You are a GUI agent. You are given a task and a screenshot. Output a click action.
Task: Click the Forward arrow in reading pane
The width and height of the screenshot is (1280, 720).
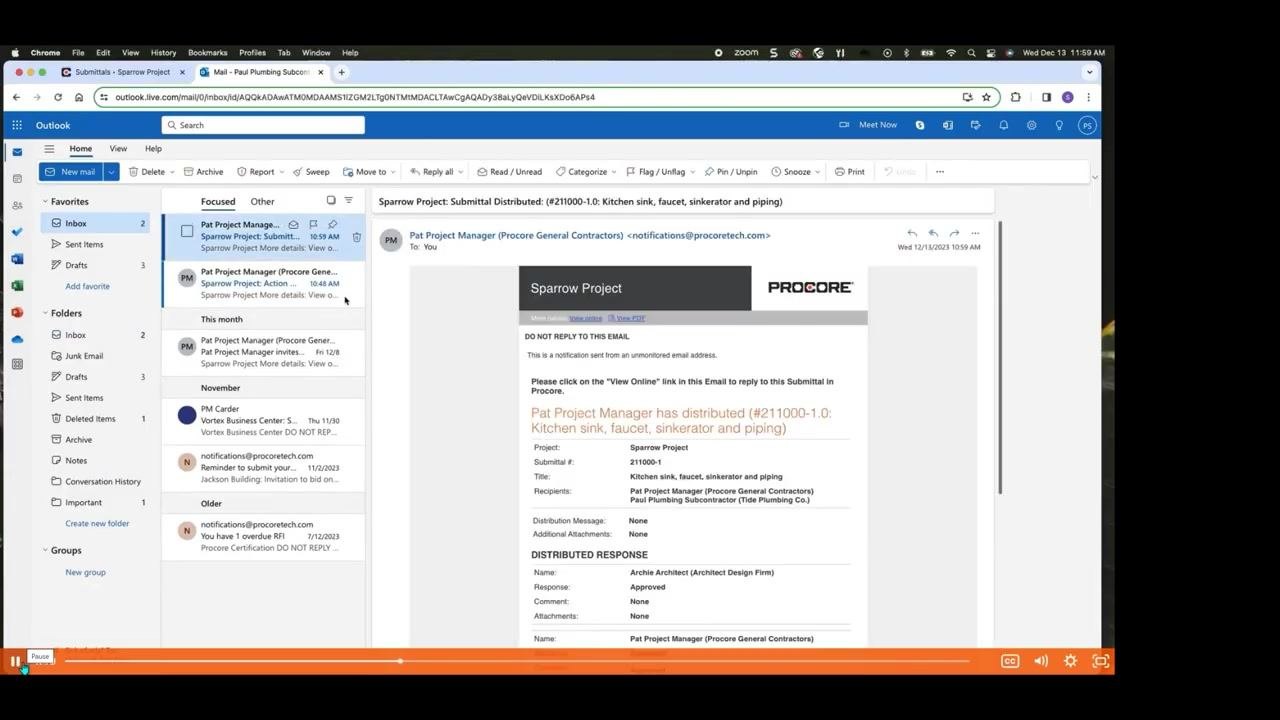(x=954, y=233)
